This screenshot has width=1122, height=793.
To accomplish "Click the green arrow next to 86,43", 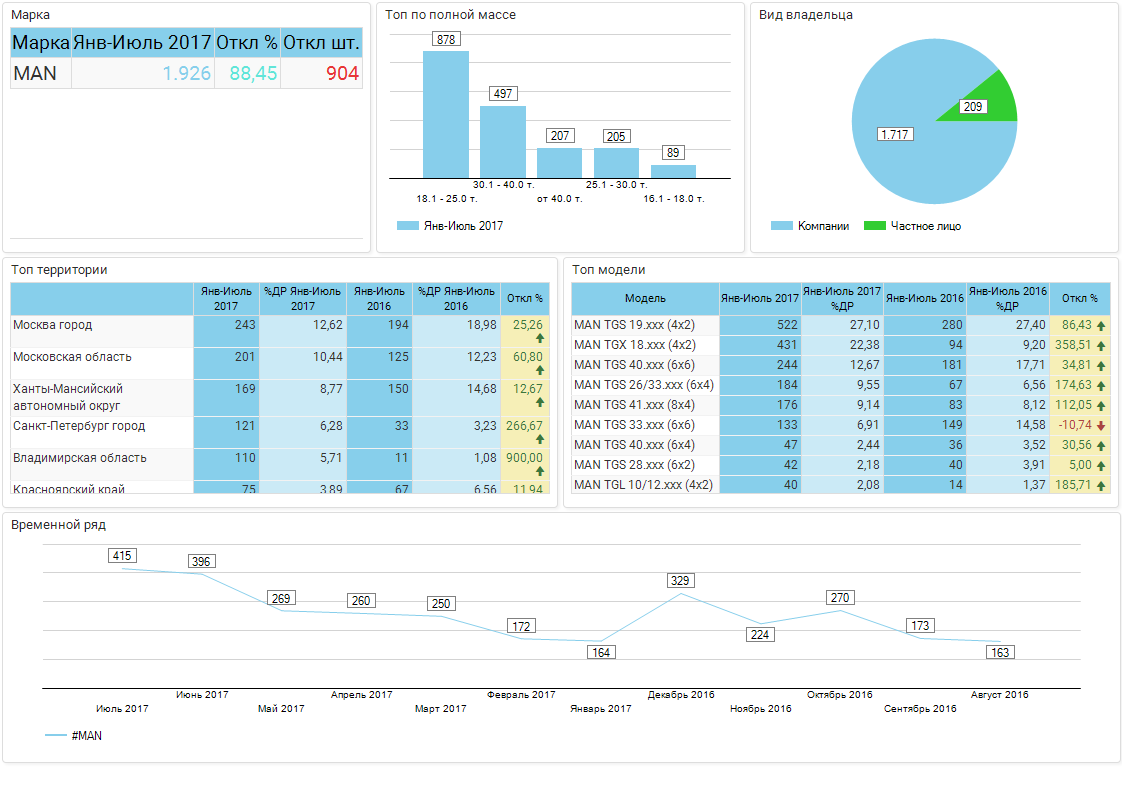I will point(1101,326).
